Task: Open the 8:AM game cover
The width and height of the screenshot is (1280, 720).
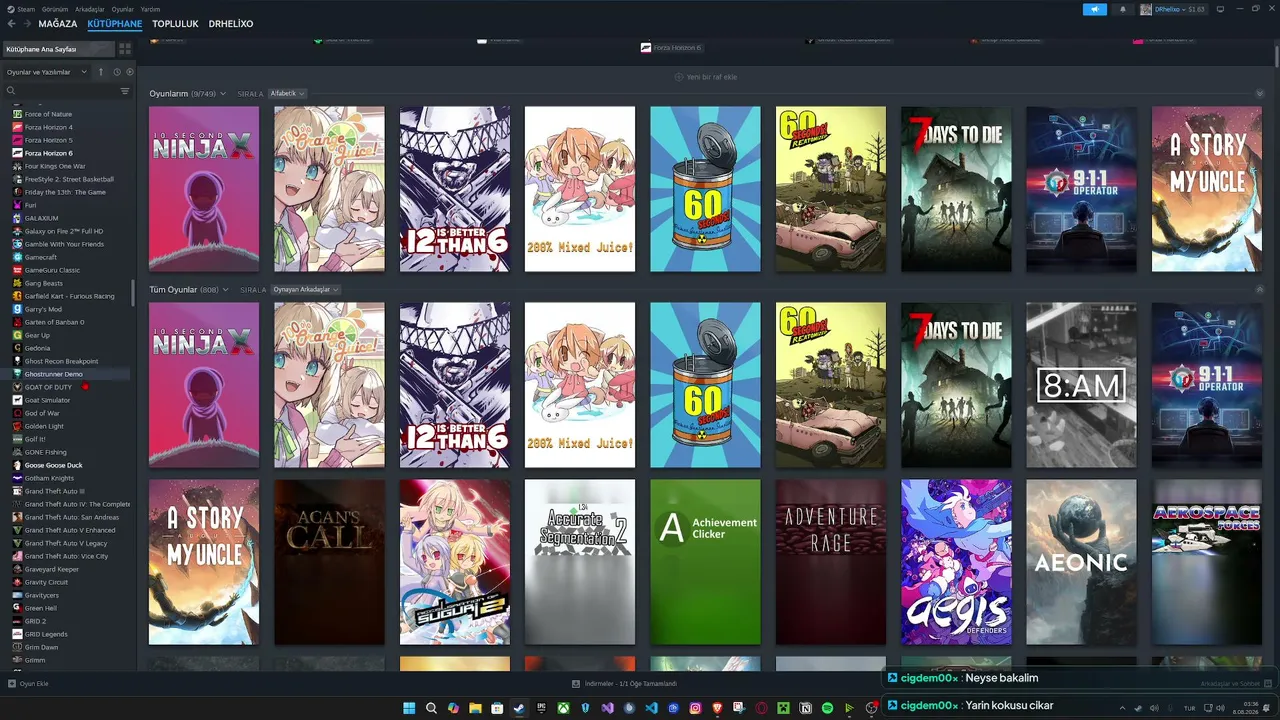Action: [1081, 385]
